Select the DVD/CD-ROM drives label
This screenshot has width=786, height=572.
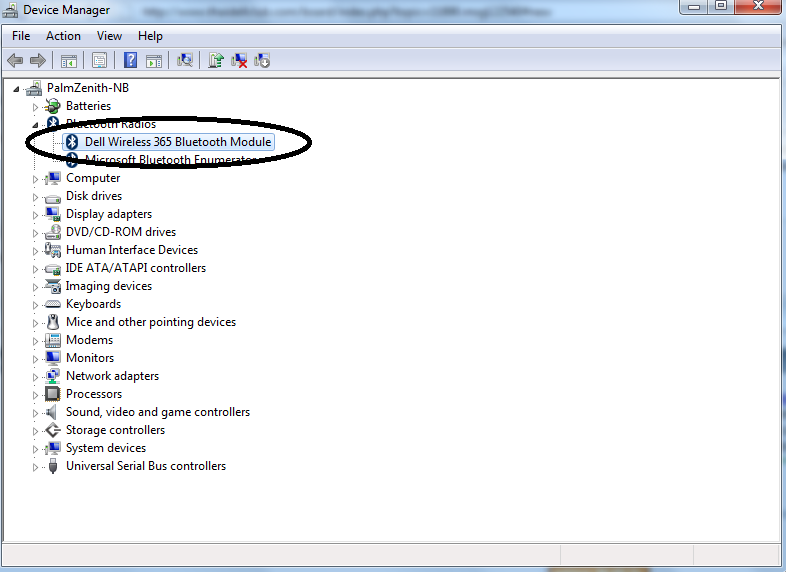click(x=121, y=232)
